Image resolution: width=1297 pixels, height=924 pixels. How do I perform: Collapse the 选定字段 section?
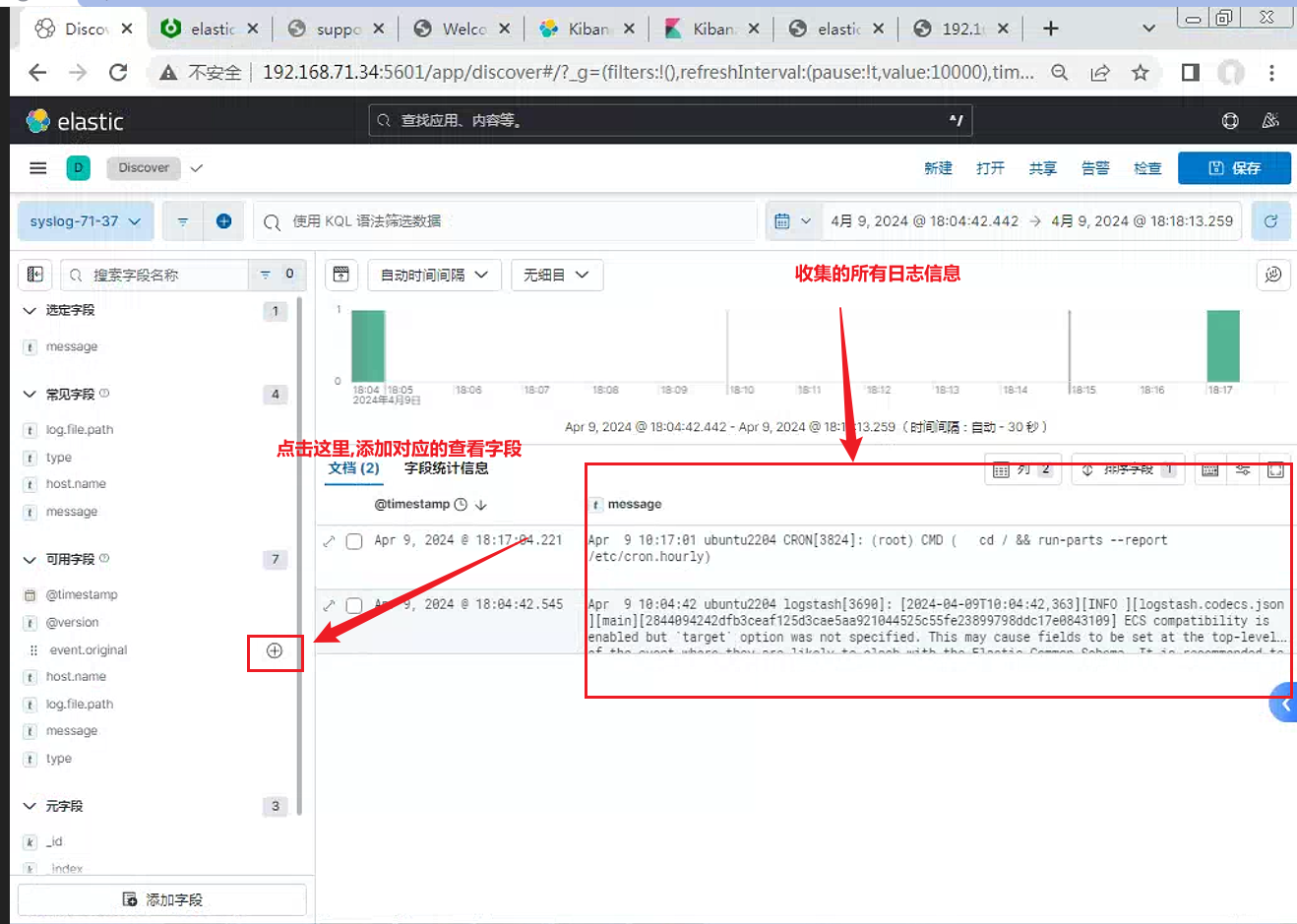coord(30,310)
